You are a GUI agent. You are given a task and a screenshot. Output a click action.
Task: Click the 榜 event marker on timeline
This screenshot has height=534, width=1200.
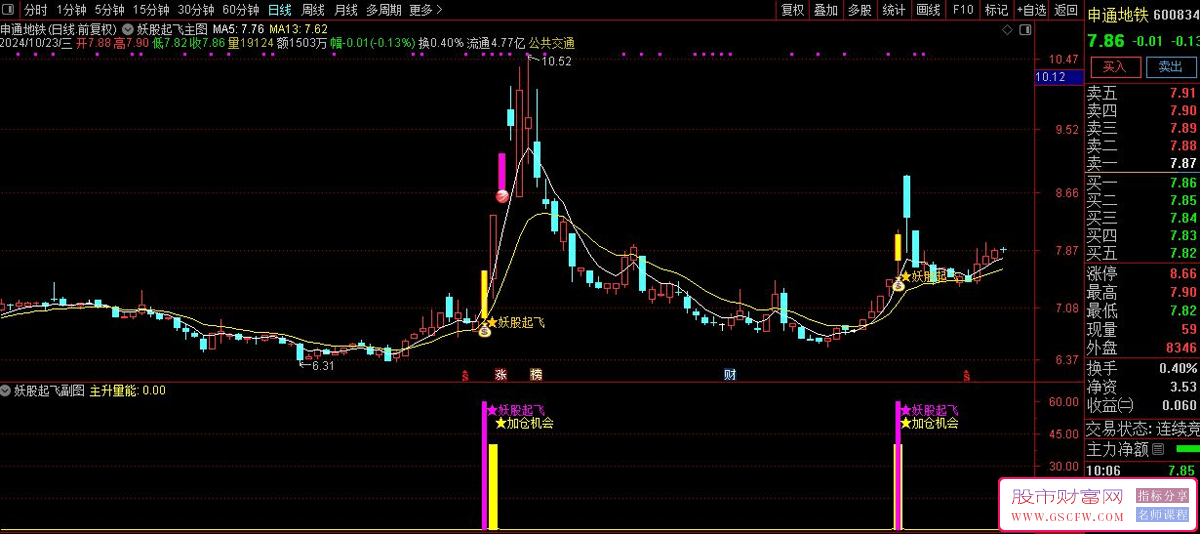coord(537,375)
